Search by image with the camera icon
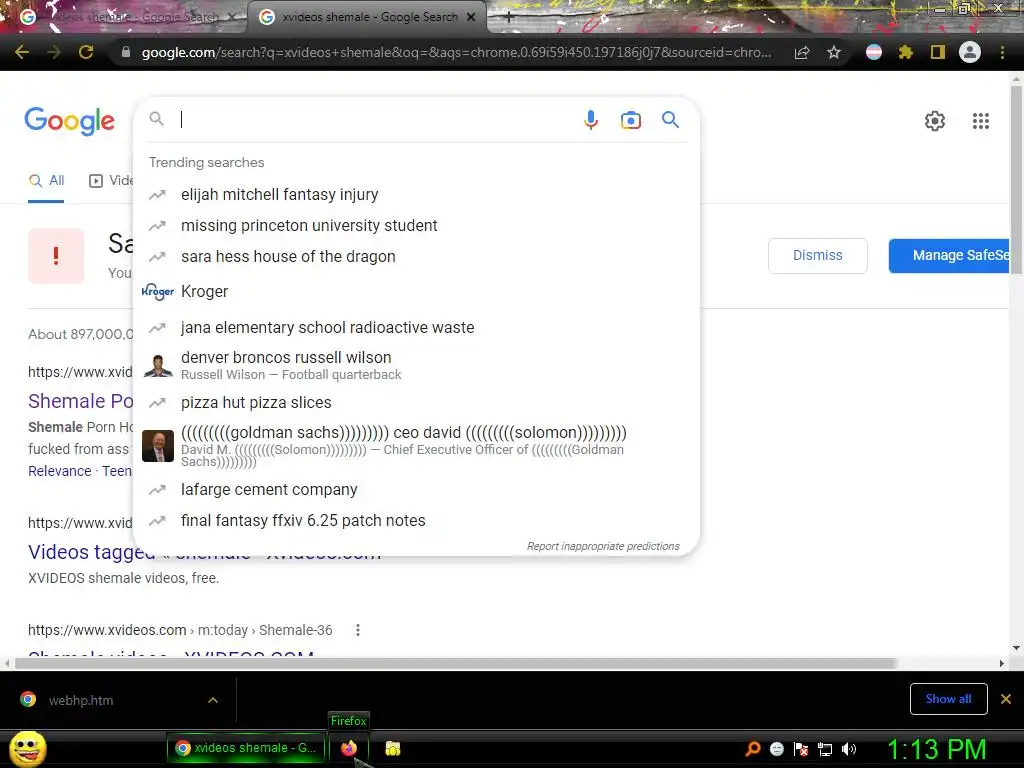1024x768 pixels. [x=631, y=120]
